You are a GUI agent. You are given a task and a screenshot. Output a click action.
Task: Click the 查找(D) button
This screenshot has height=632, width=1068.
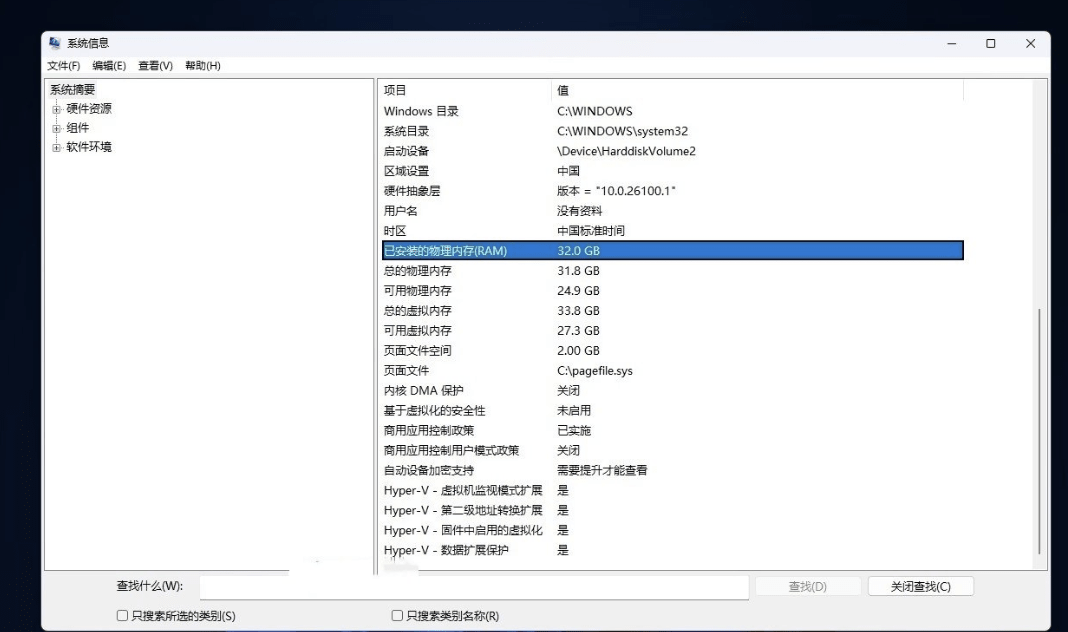pyautogui.click(x=807, y=587)
